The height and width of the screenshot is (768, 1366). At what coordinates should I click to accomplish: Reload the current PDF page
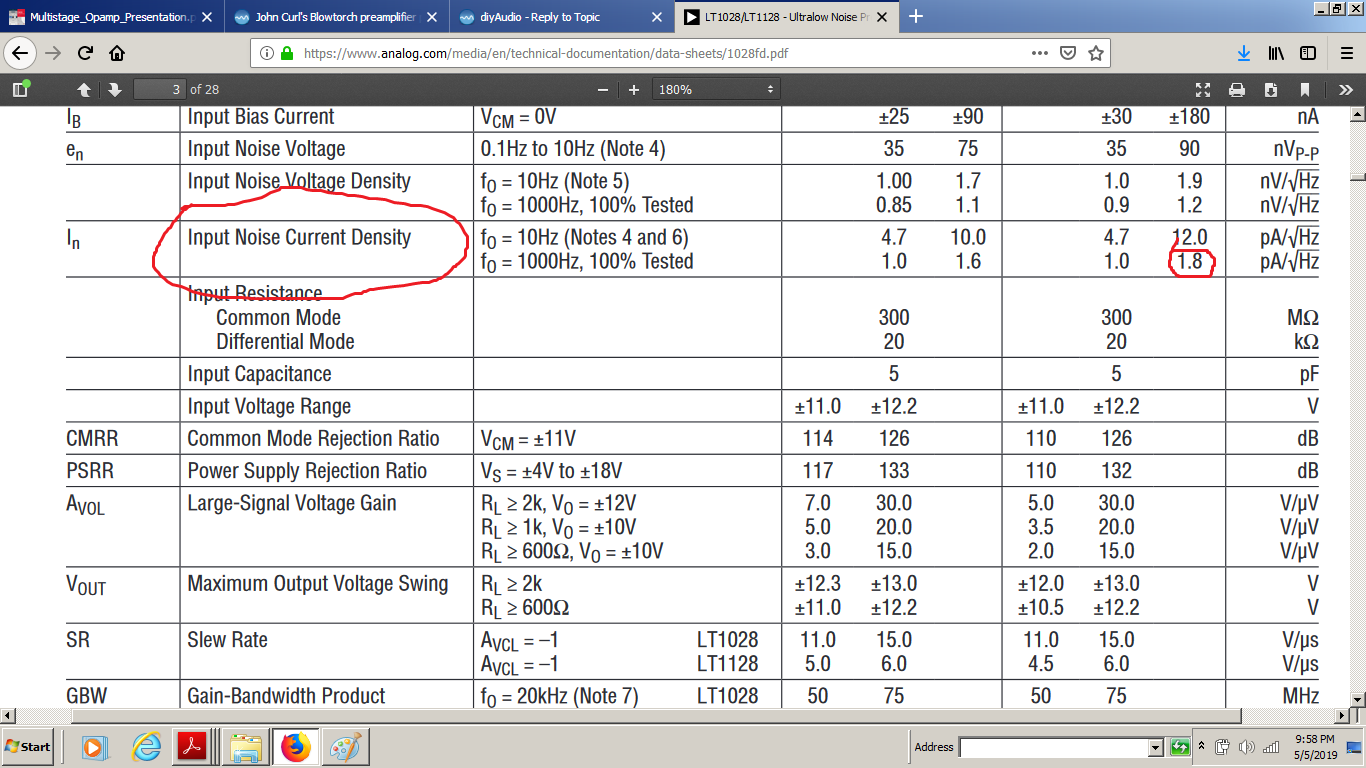(85, 53)
